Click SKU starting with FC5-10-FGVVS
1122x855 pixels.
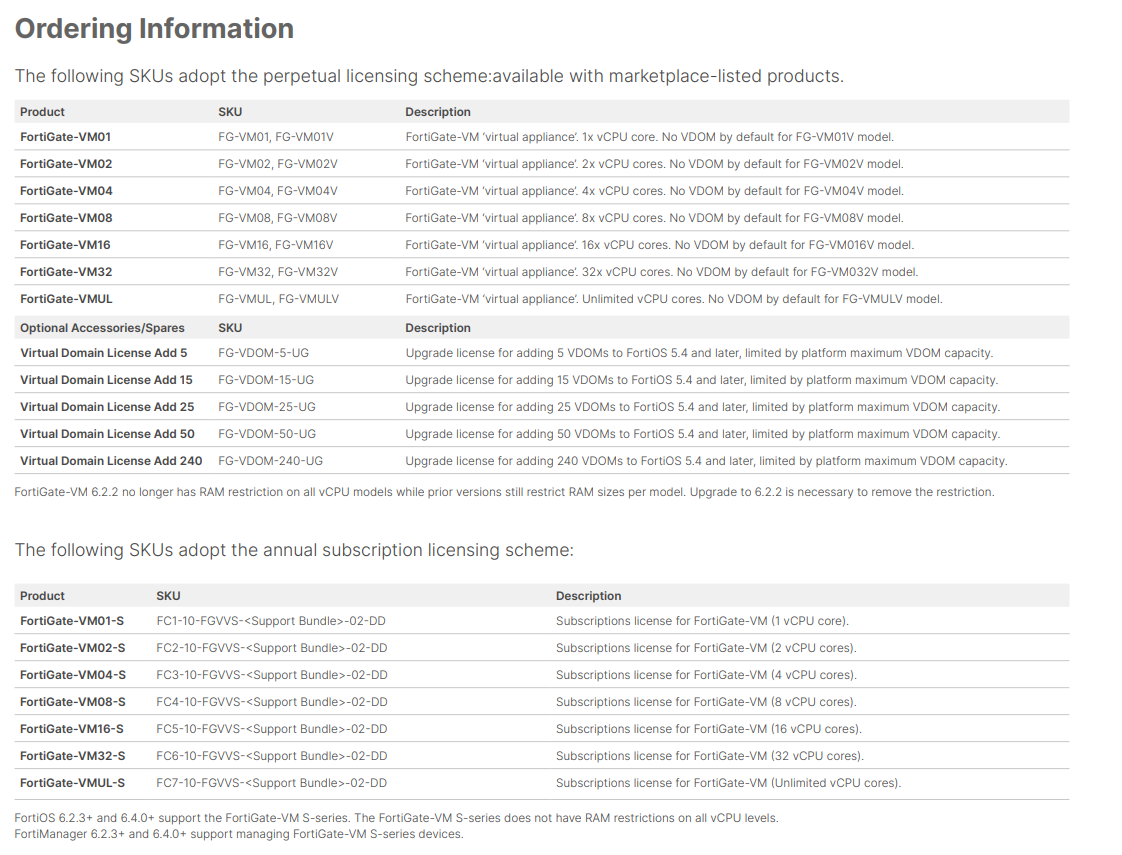click(x=272, y=729)
